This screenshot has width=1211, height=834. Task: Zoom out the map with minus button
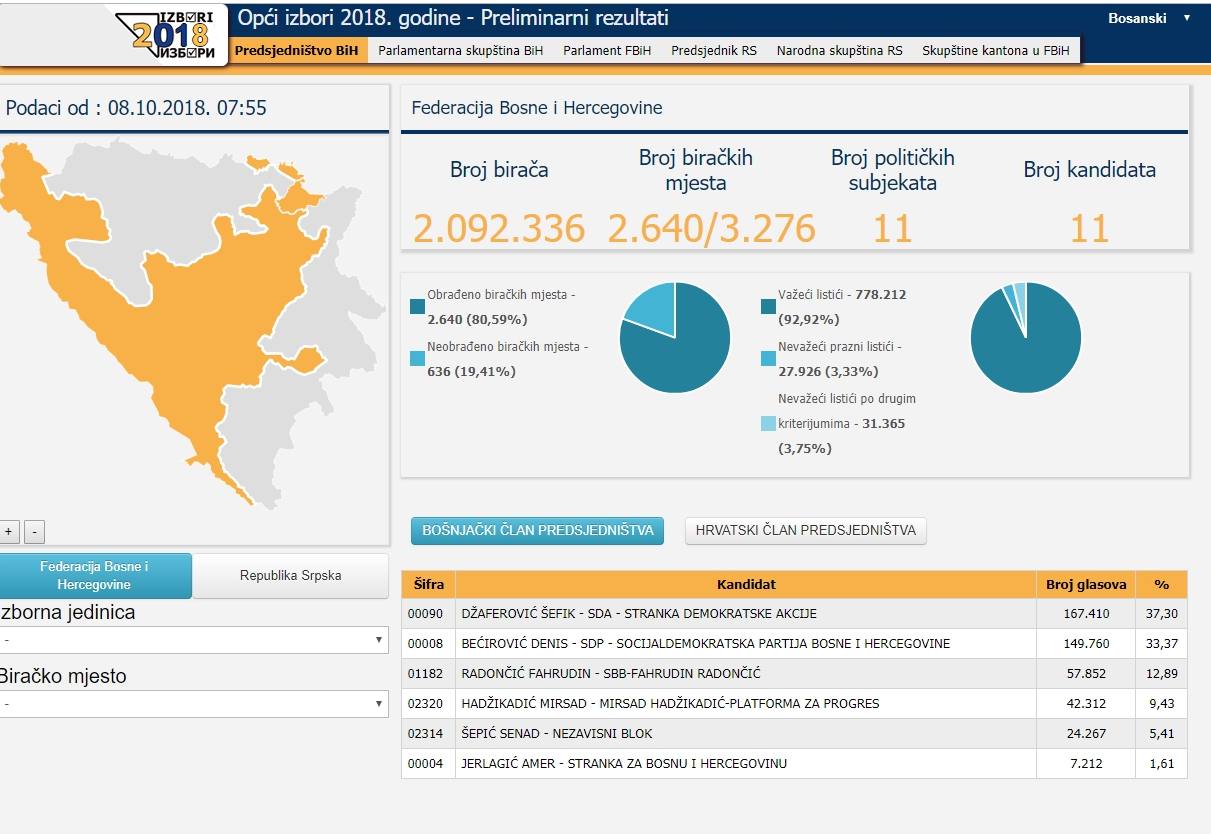34,532
